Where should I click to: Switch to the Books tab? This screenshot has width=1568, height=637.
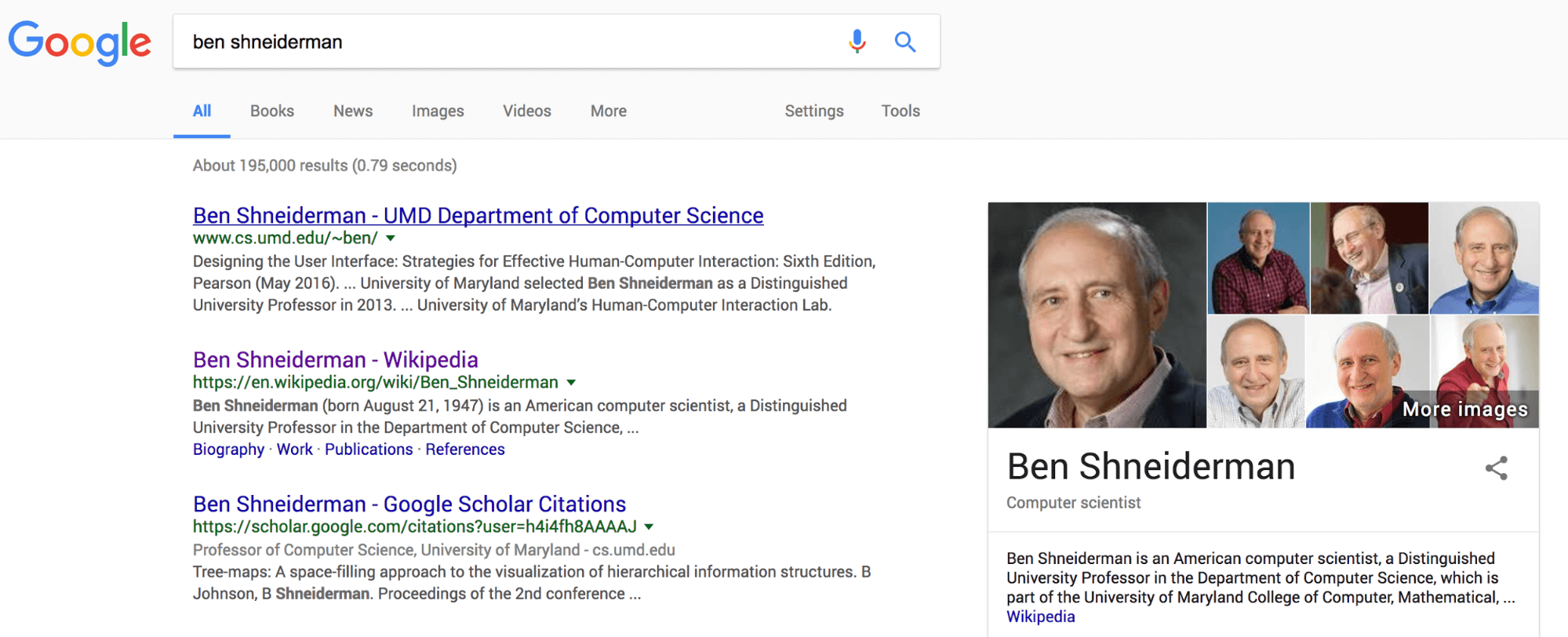(272, 111)
